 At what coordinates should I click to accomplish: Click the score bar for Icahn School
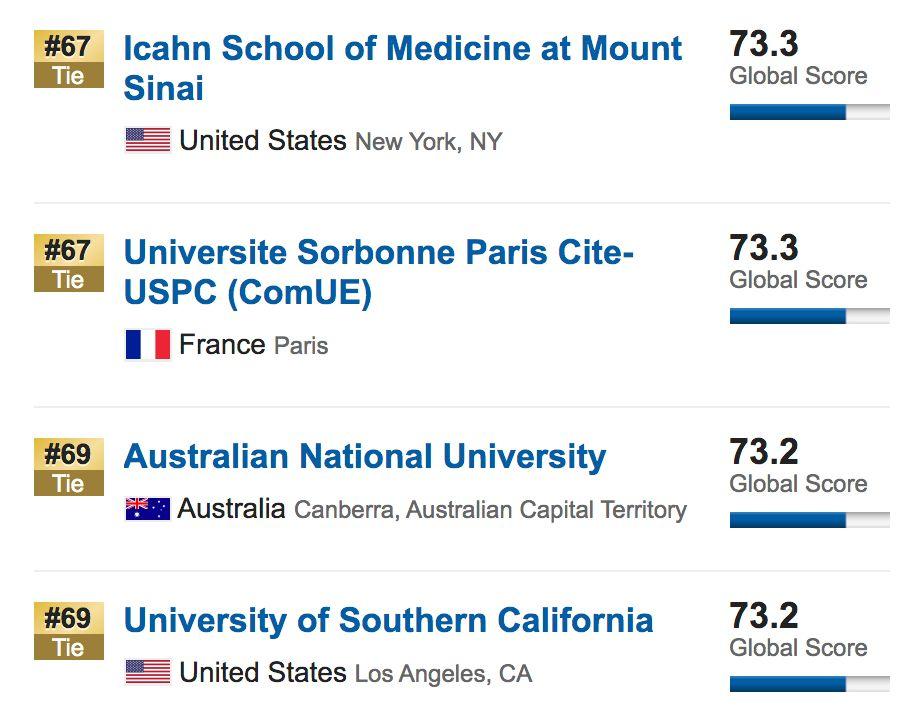click(x=809, y=112)
